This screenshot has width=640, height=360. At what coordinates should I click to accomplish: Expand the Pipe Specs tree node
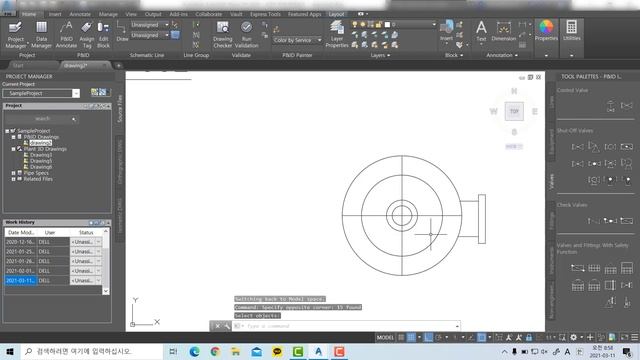[x=13, y=173]
